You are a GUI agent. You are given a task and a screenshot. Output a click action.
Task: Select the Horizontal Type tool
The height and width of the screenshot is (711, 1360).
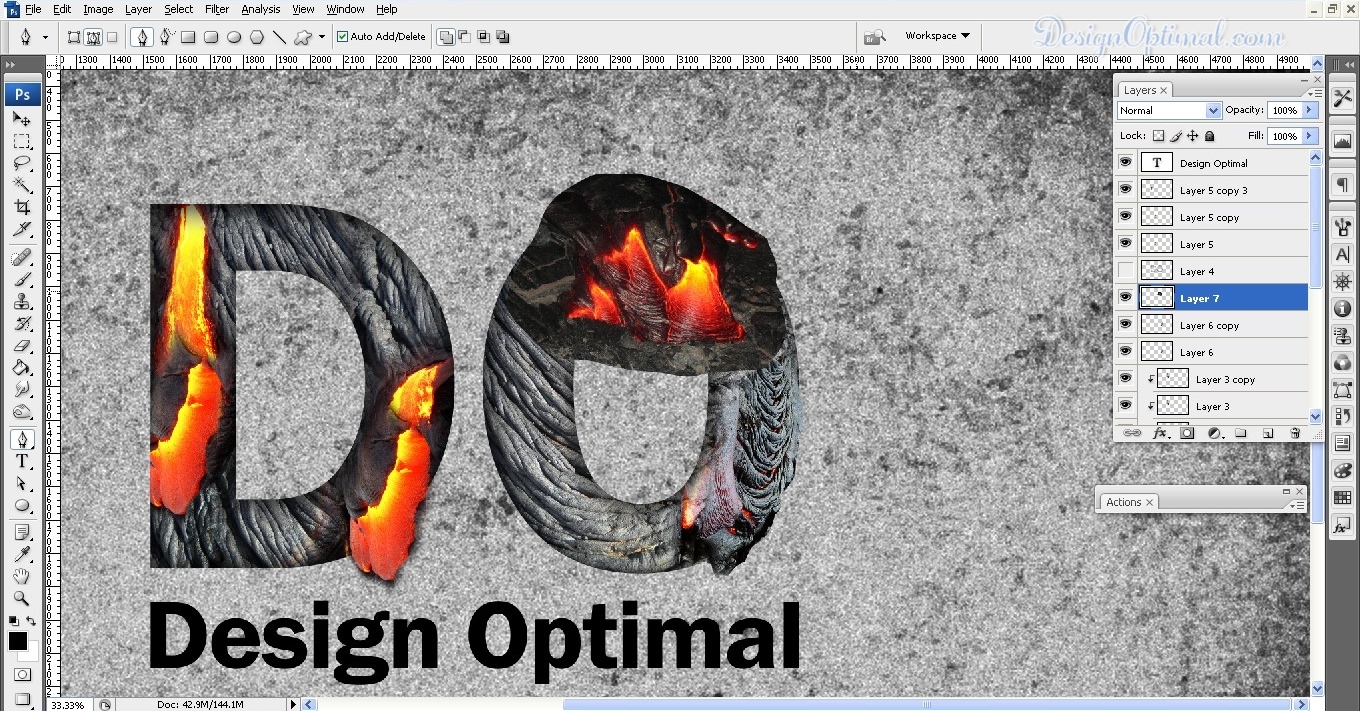(x=22, y=461)
